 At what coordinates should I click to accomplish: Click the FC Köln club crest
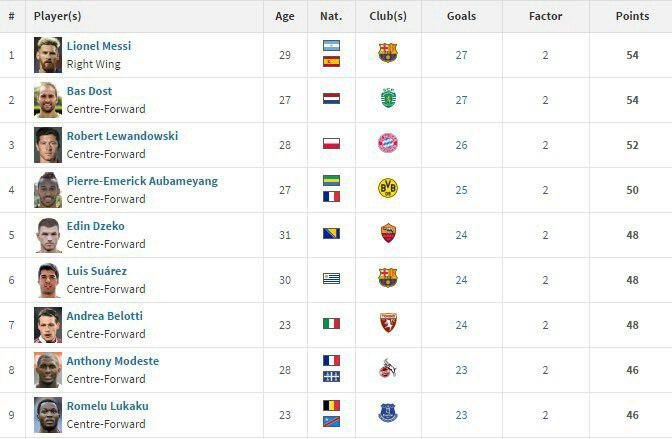click(x=388, y=368)
